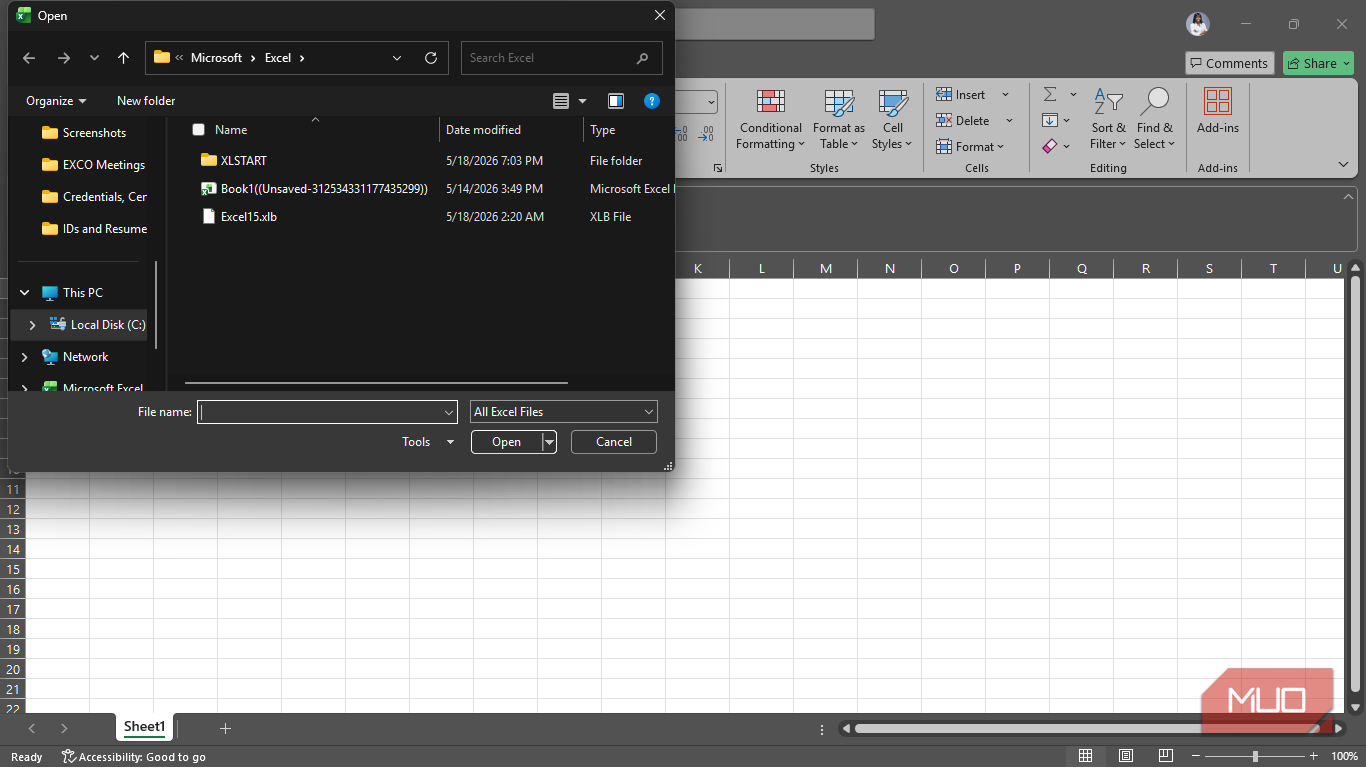Open the File name history dropdown
The image size is (1366, 768).
coord(449,412)
